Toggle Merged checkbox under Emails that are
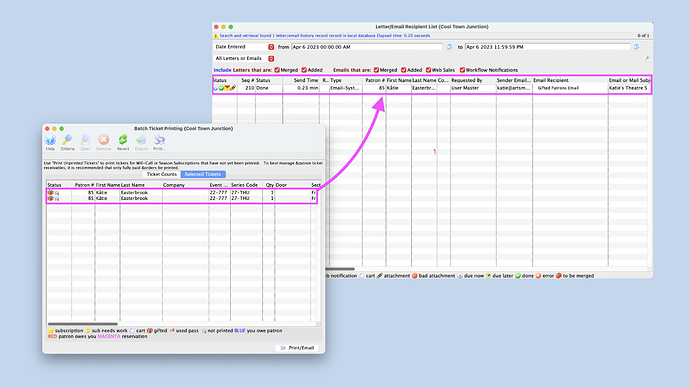This screenshot has width=690, height=388. coord(376,70)
